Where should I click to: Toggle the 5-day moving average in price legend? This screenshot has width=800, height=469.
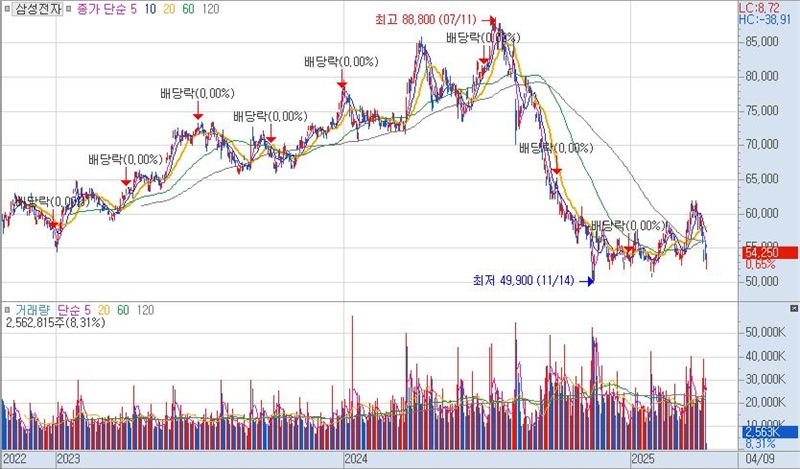click(135, 8)
